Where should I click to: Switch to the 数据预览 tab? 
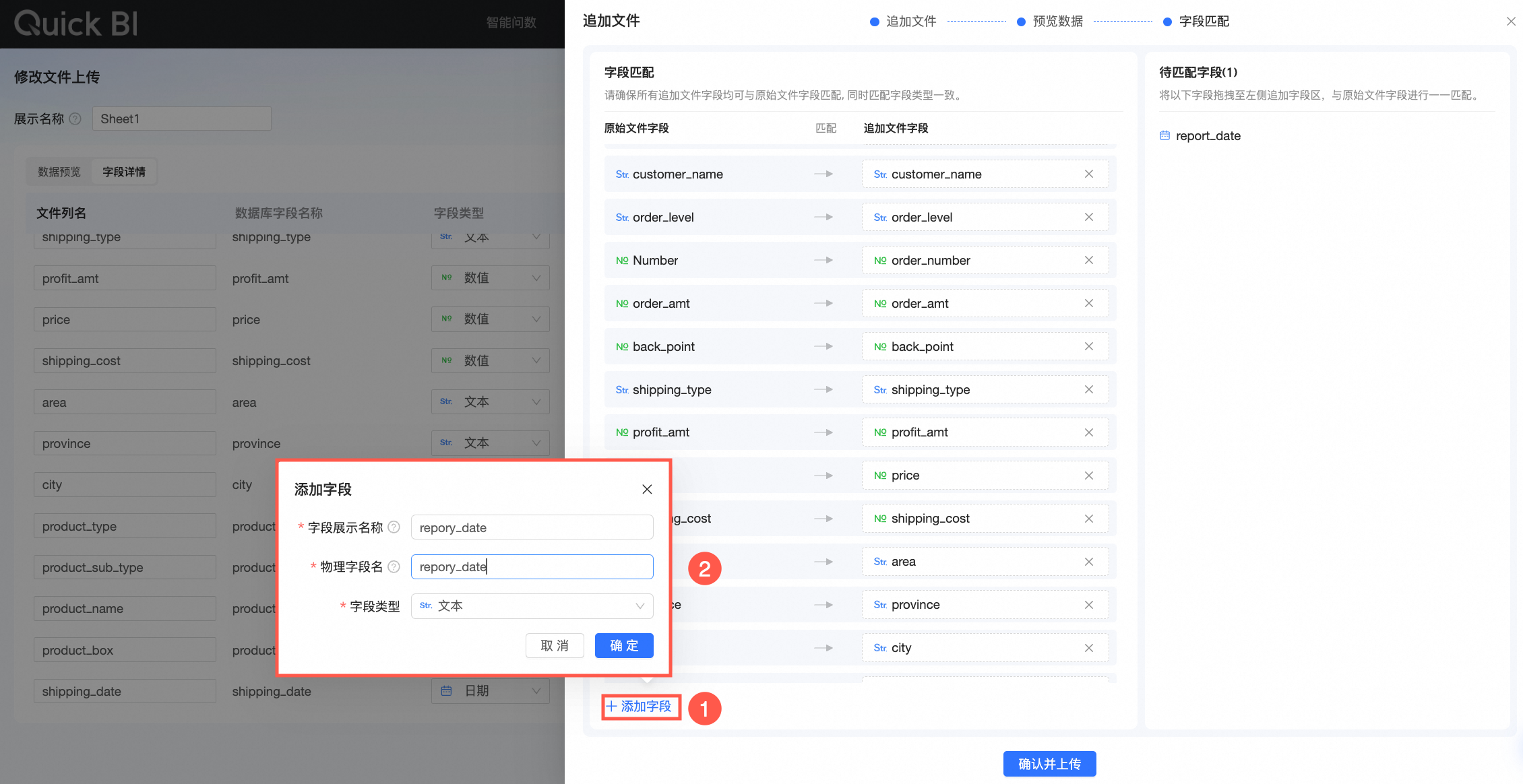[59, 172]
